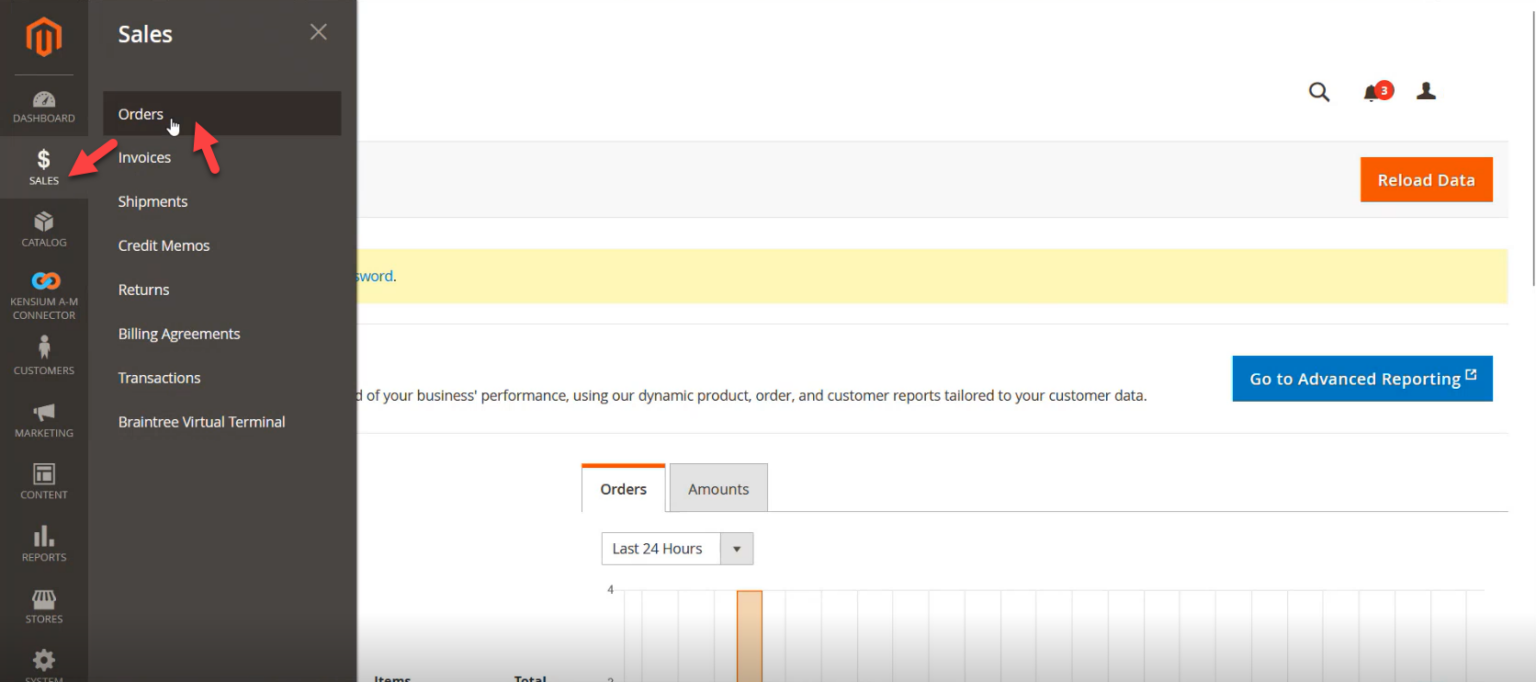The width and height of the screenshot is (1536, 682).
Task: Open the admin search magnifier icon
Action: [1318, 91]
